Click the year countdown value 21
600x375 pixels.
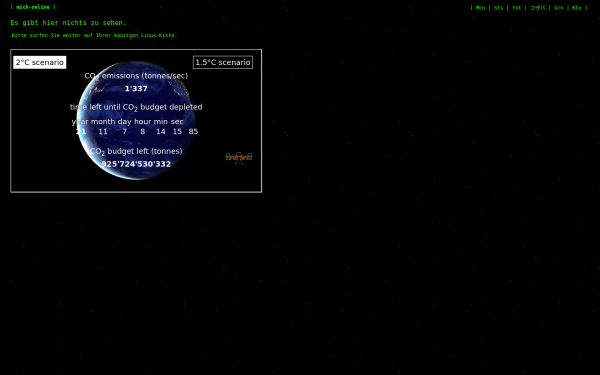(x=81, y=132)
